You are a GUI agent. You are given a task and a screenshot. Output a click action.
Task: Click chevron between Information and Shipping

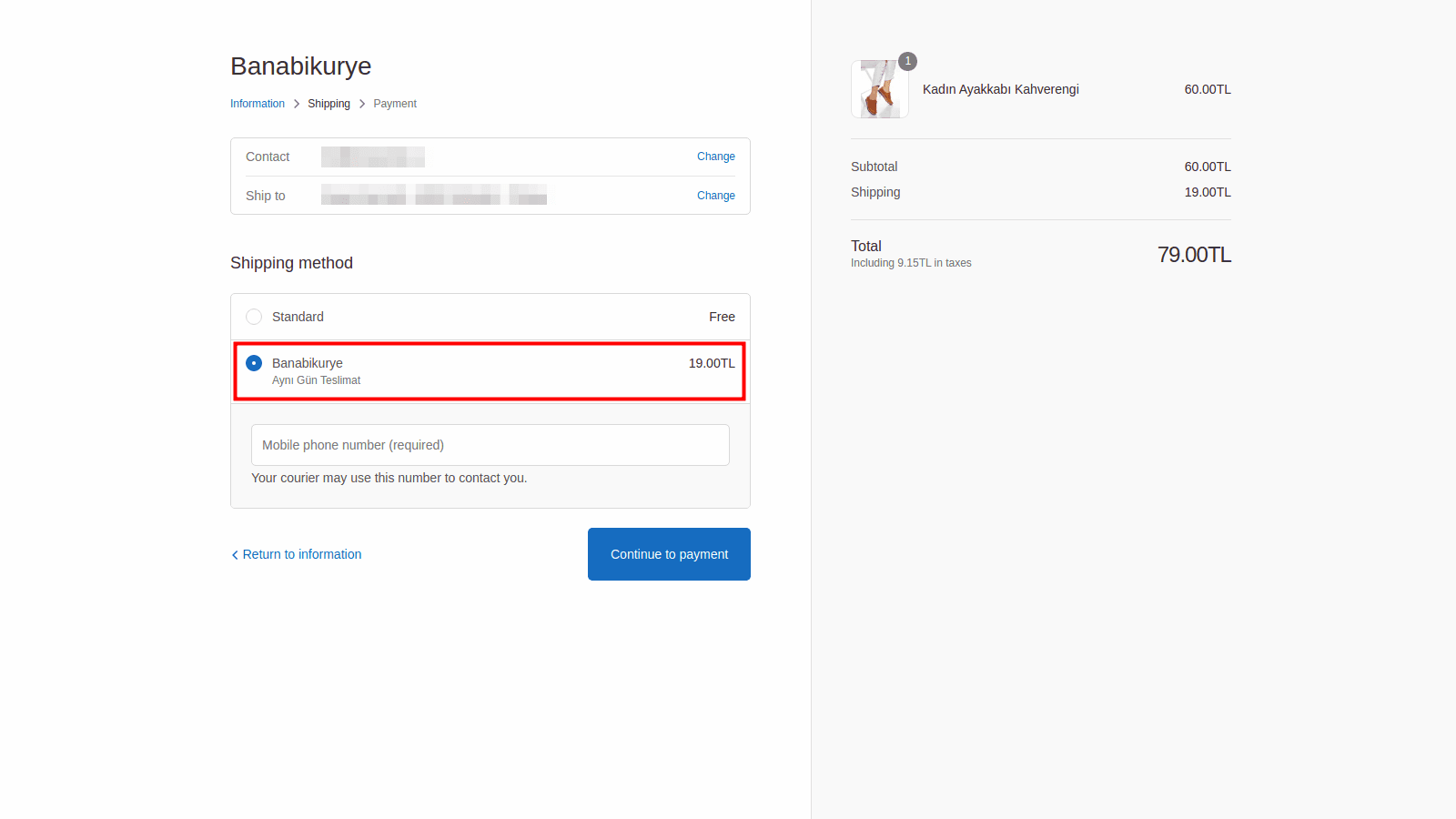297,104
